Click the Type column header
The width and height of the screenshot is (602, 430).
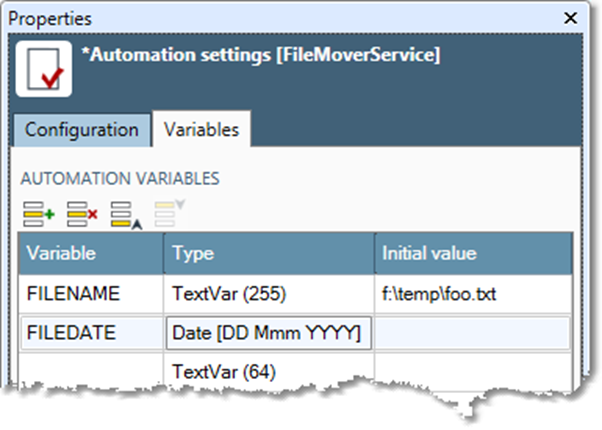(268, 254)
